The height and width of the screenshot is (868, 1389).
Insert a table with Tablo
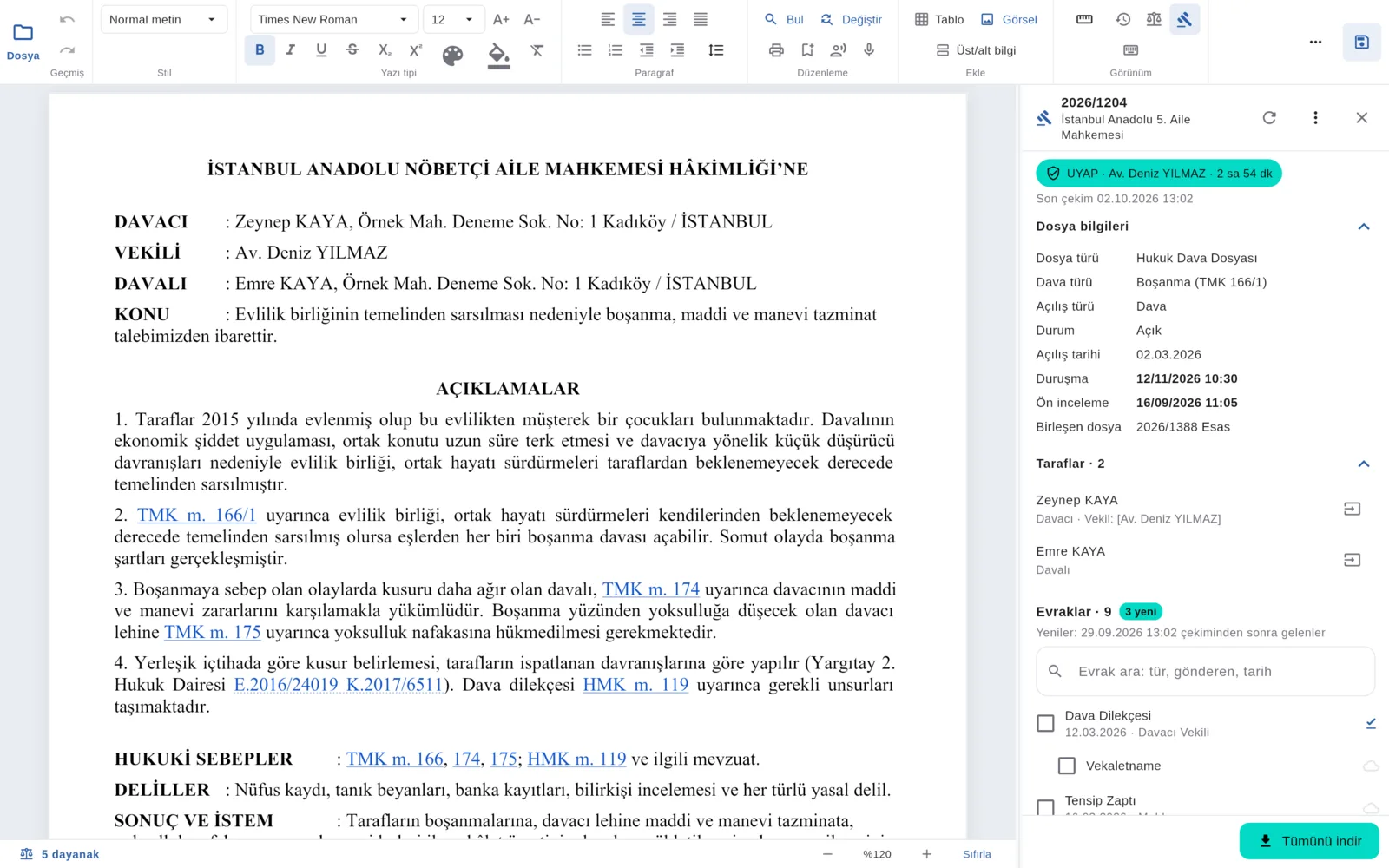click(x=939, y=19)
